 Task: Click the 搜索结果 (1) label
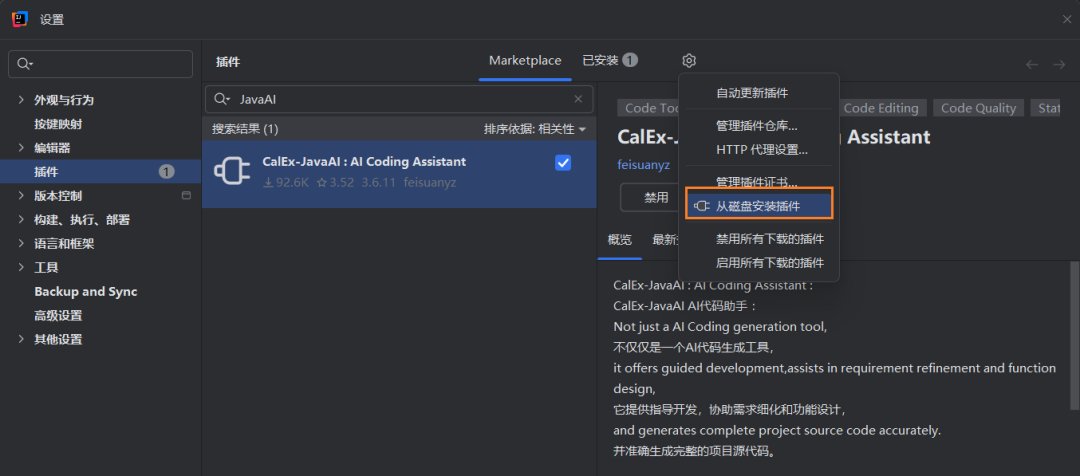click(245, 129)
